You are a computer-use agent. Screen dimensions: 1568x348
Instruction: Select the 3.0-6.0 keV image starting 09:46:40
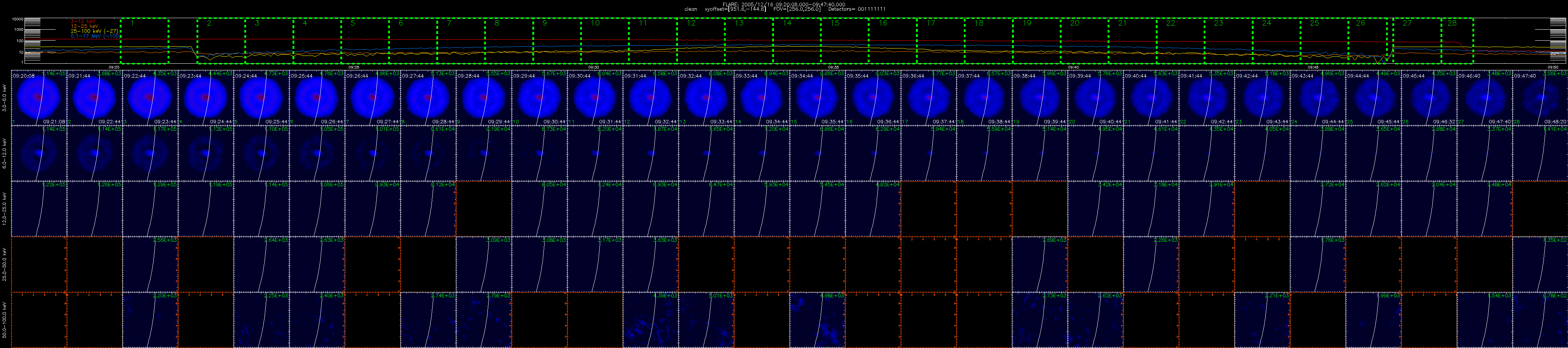tap(1485, 98)
